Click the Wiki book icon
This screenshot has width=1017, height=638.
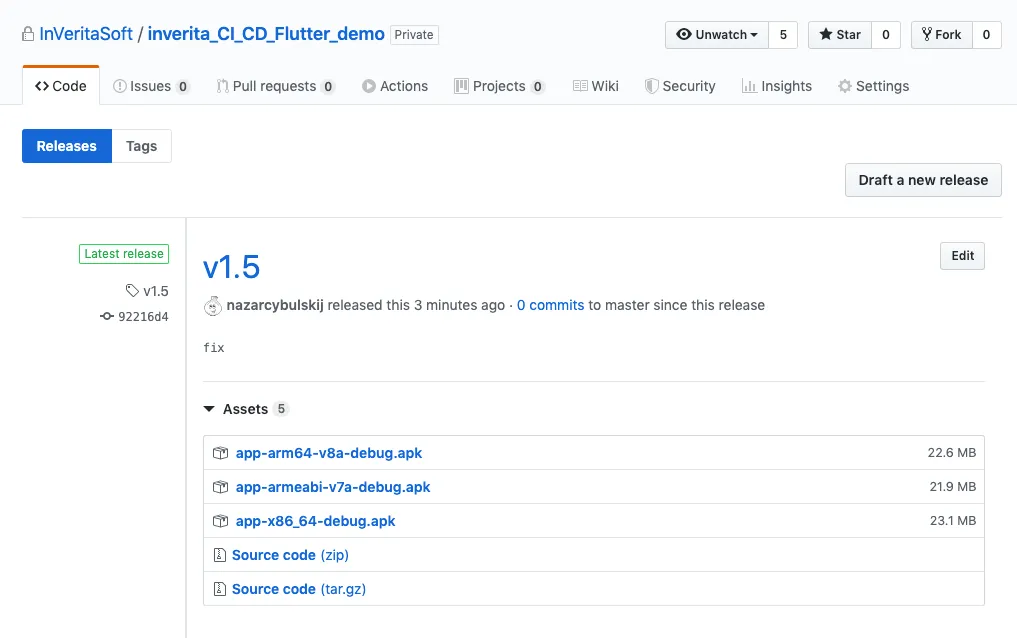click(580, 86)
